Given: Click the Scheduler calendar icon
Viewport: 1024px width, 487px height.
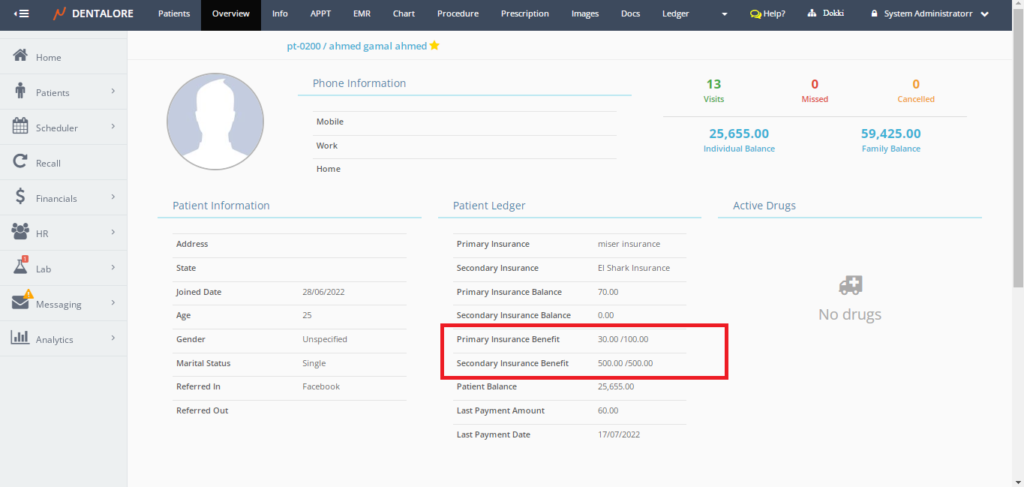Looking at the screenshot, I should (19, 127).
